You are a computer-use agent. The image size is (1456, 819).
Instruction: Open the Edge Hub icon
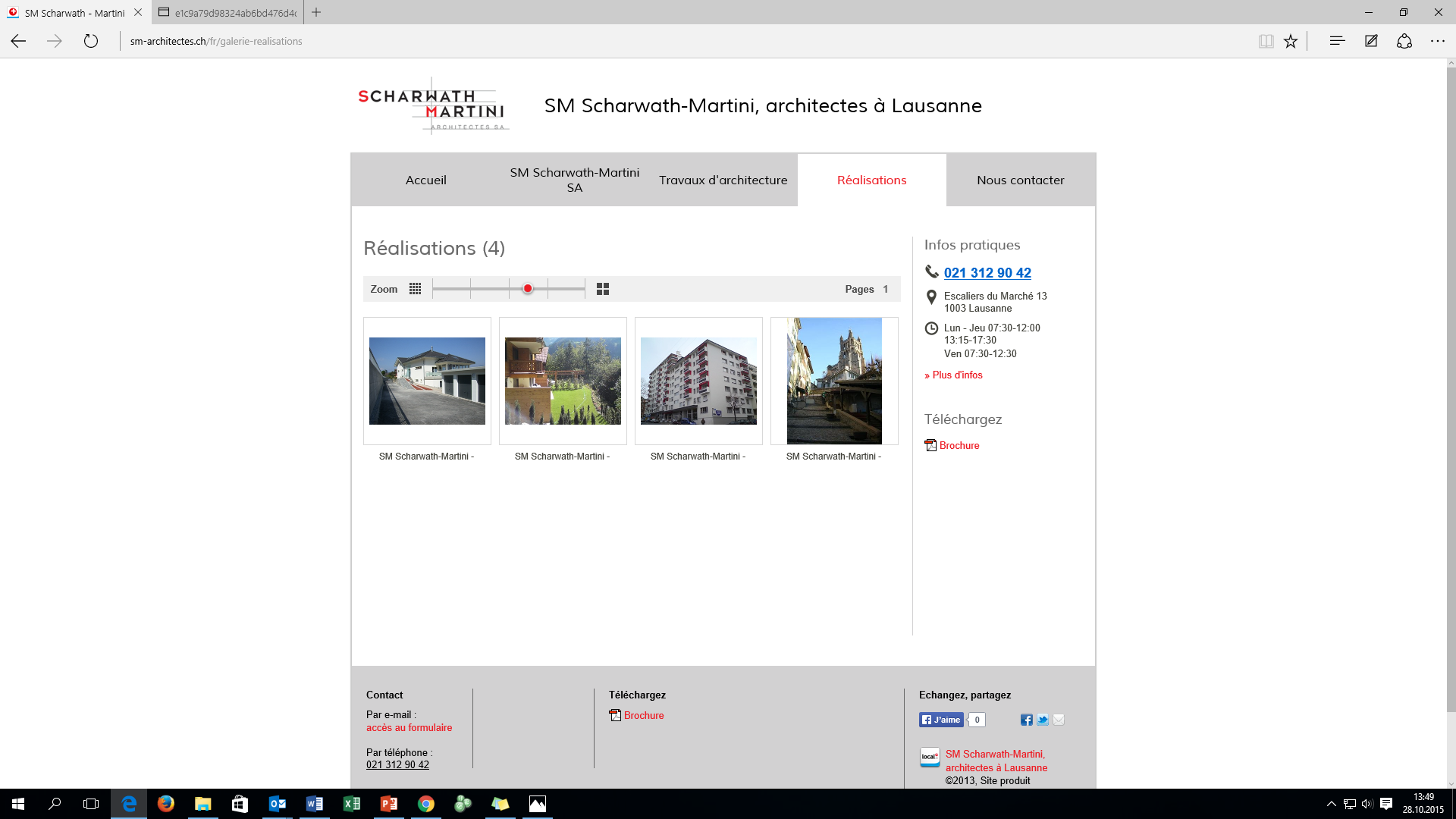1337,41
